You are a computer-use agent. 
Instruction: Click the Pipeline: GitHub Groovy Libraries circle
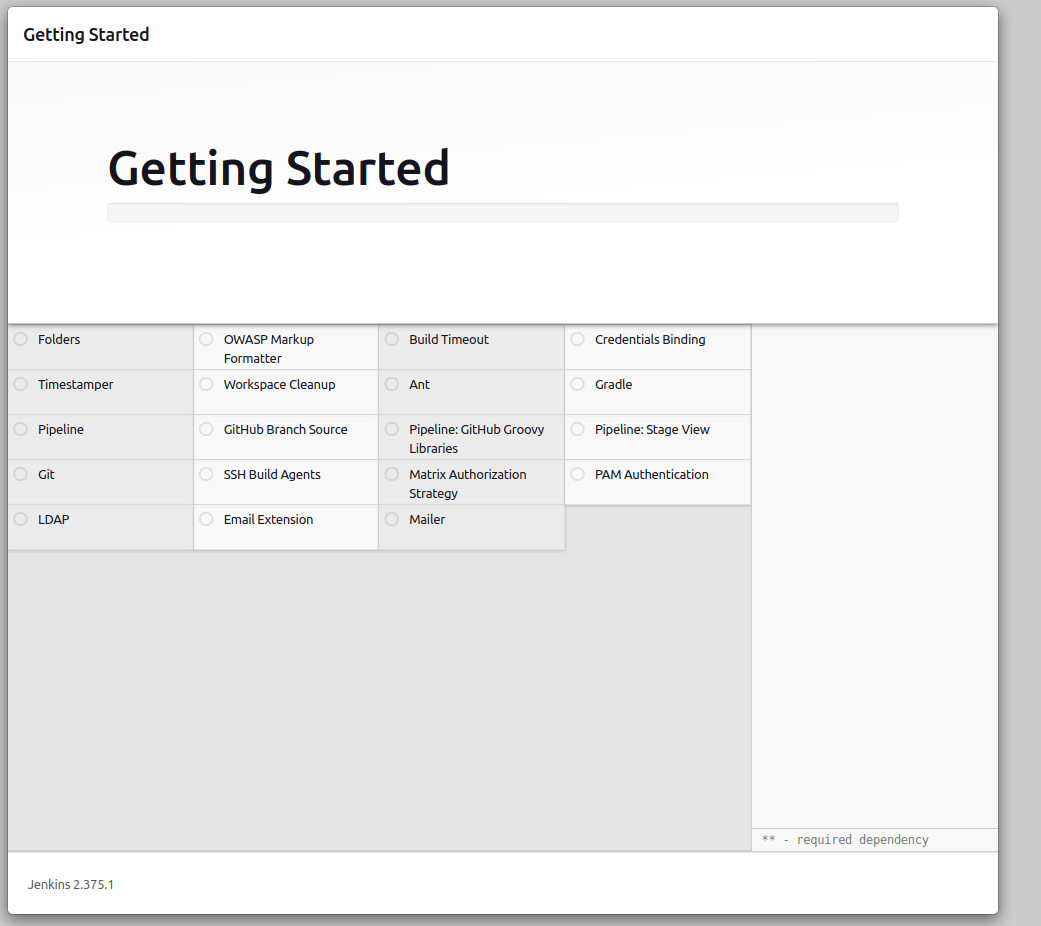click(392, 429)
